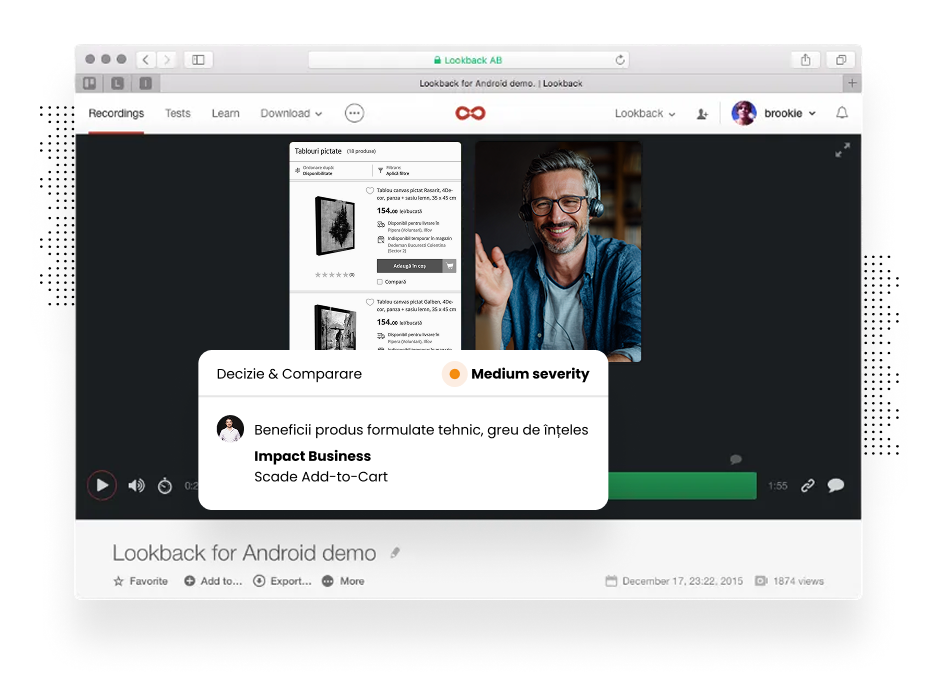Open the third pinned tab icon
939x680 pixels.
click(146, 83)
